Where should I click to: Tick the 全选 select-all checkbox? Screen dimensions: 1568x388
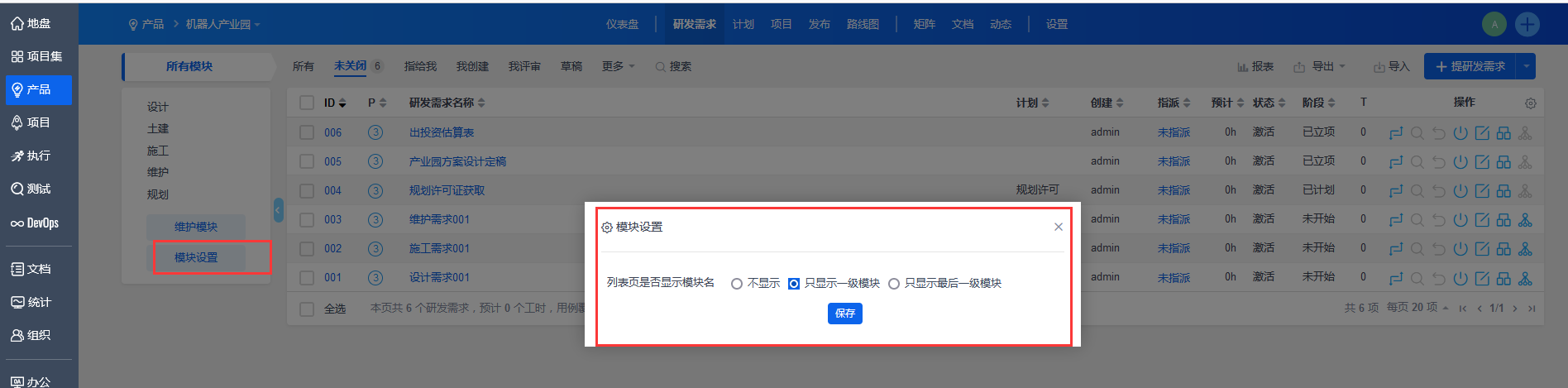[307, 309]
